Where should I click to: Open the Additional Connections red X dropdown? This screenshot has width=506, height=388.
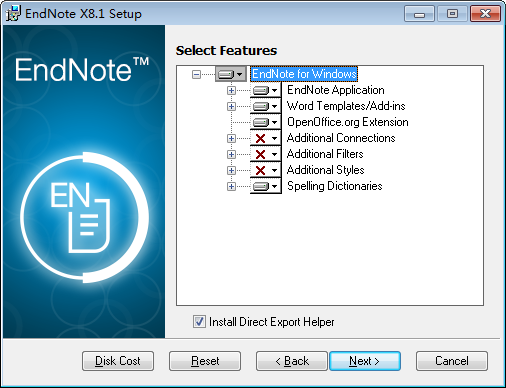266,138
